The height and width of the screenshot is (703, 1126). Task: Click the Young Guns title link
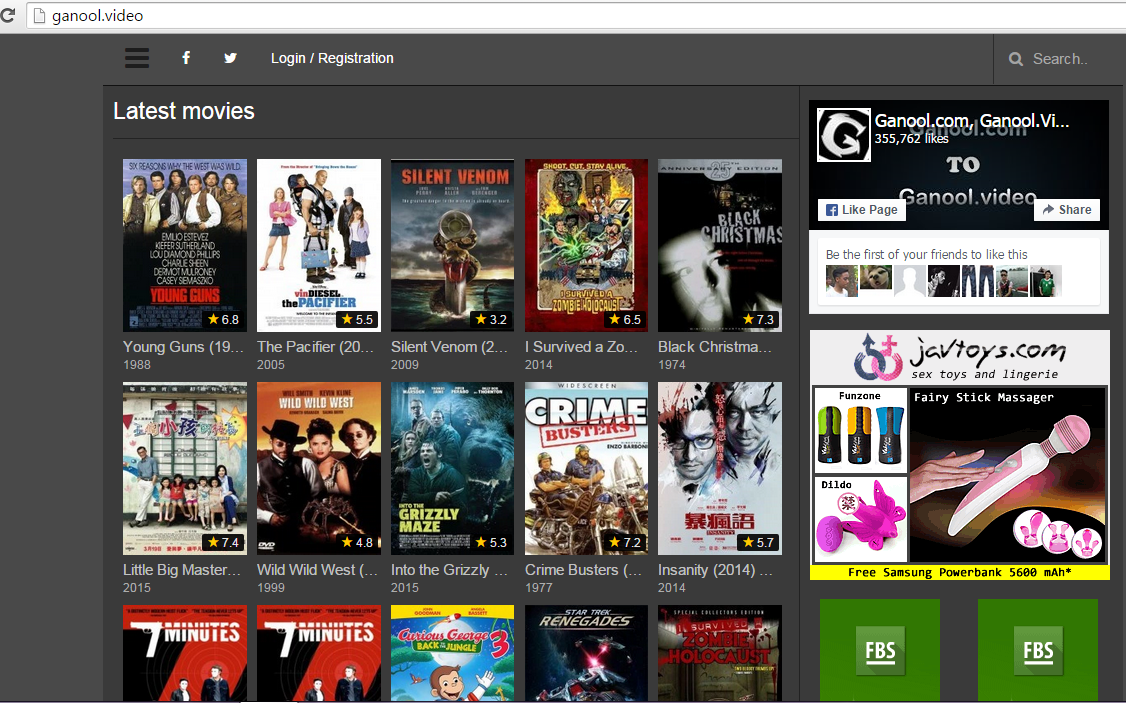pos(183,347)
